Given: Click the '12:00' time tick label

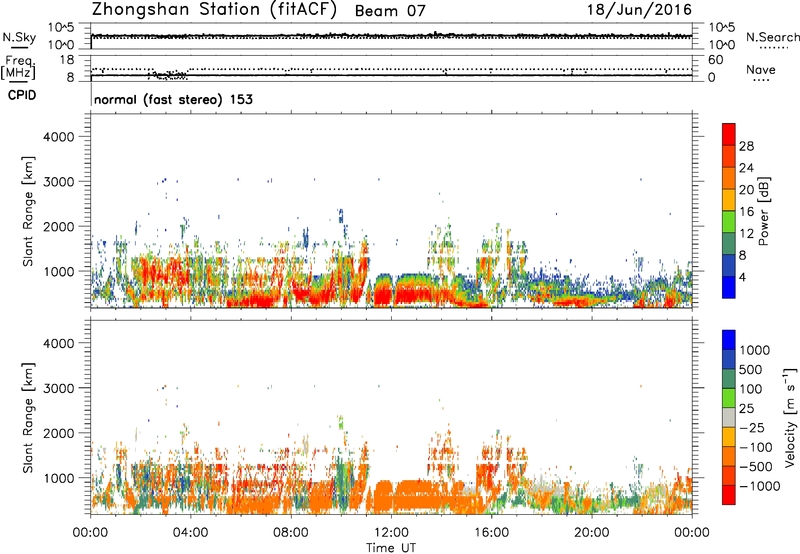Looking at the screenshot, I should pyautogui.click(x=391, y=533).
